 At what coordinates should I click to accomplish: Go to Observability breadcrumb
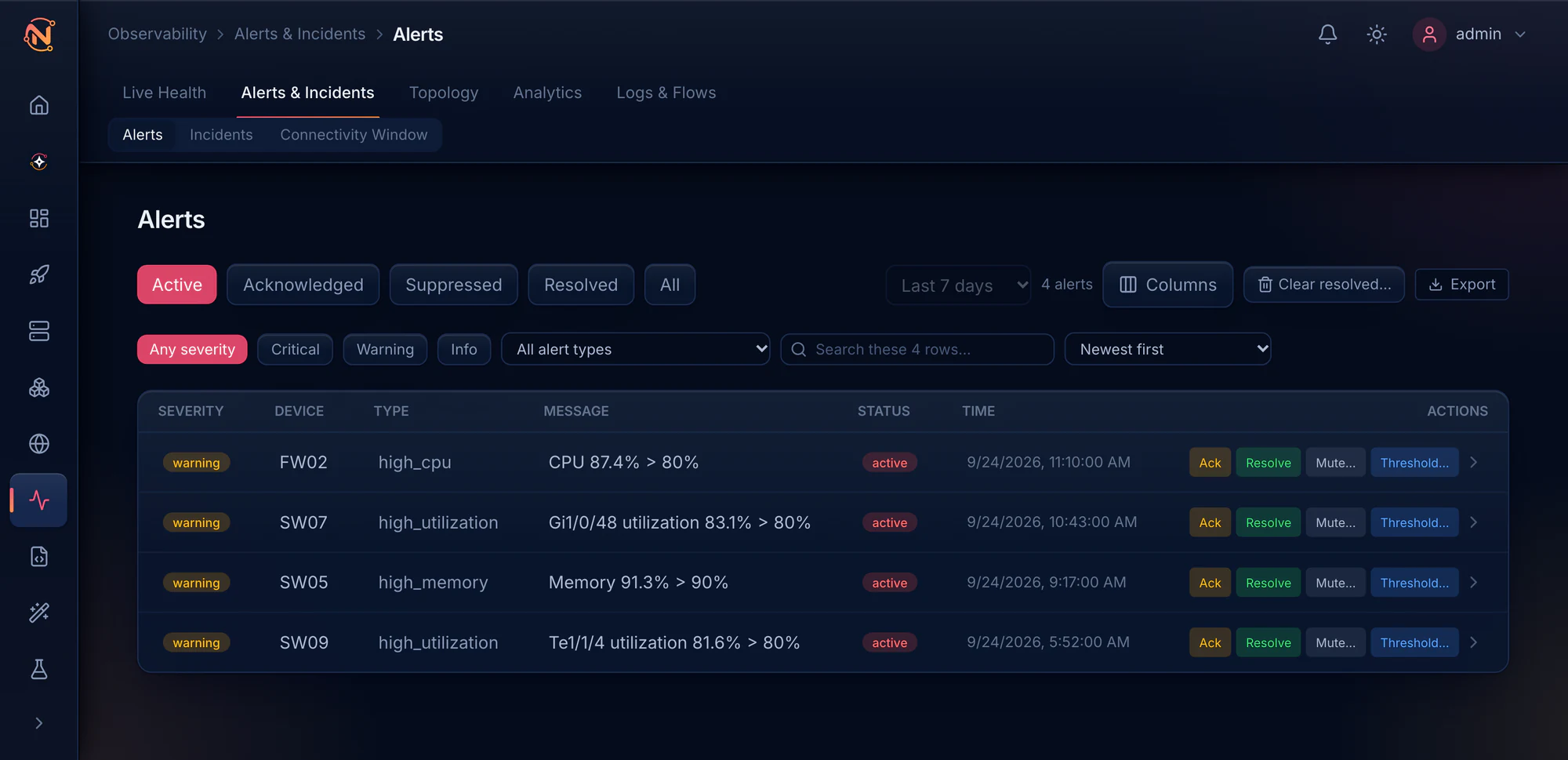pos(158,34)
